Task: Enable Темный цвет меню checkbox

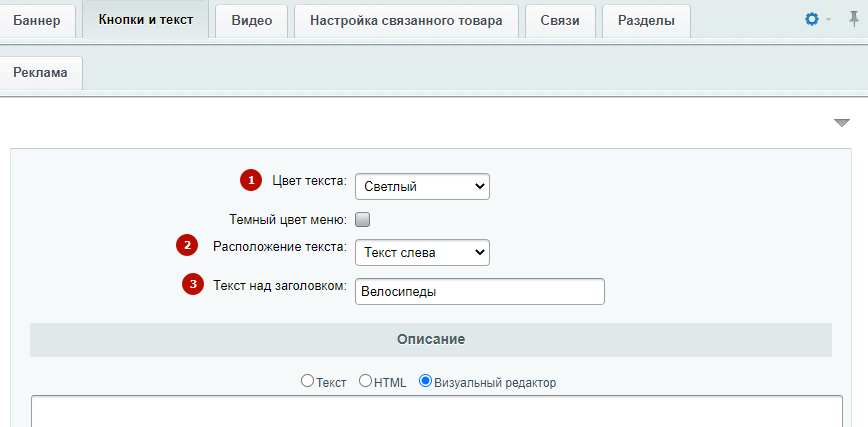Action: click(x=363, y=220)
